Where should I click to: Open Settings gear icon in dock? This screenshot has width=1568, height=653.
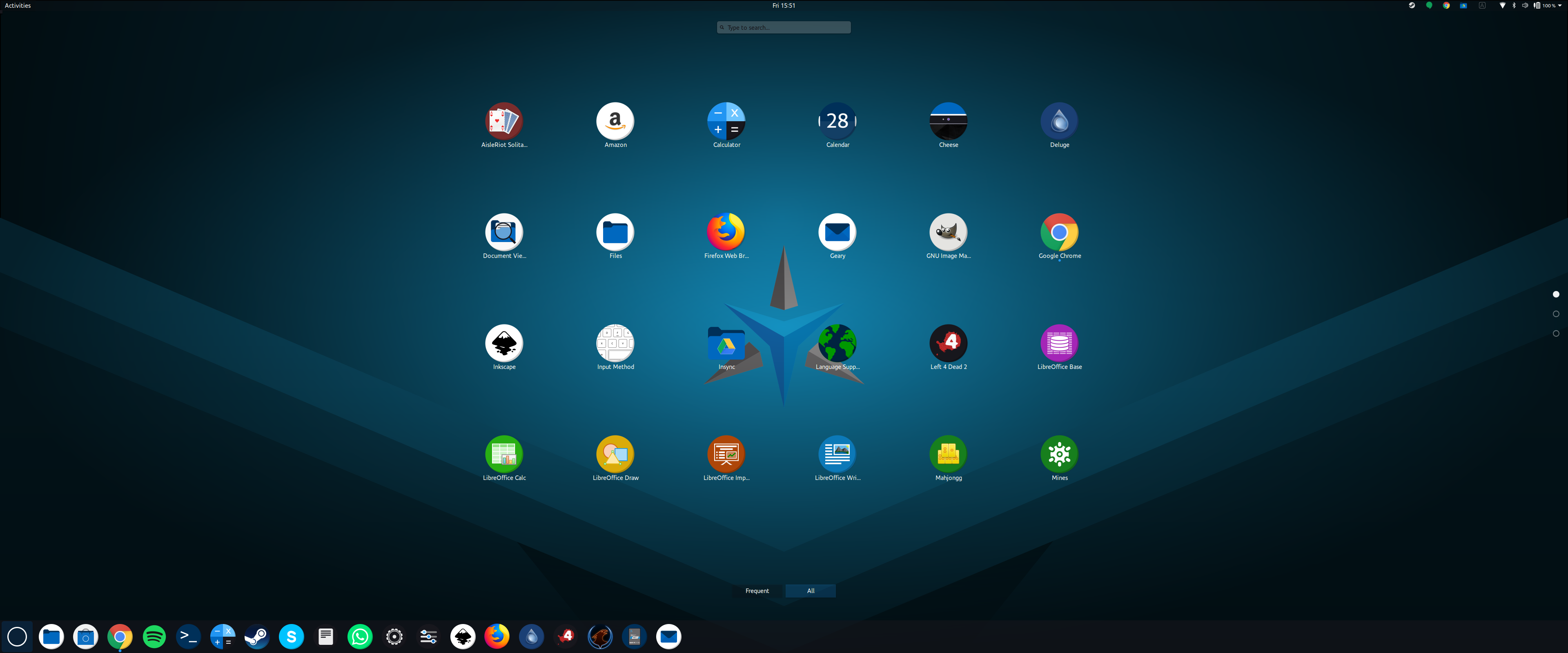pyautogui.click(x=394, y=637)
